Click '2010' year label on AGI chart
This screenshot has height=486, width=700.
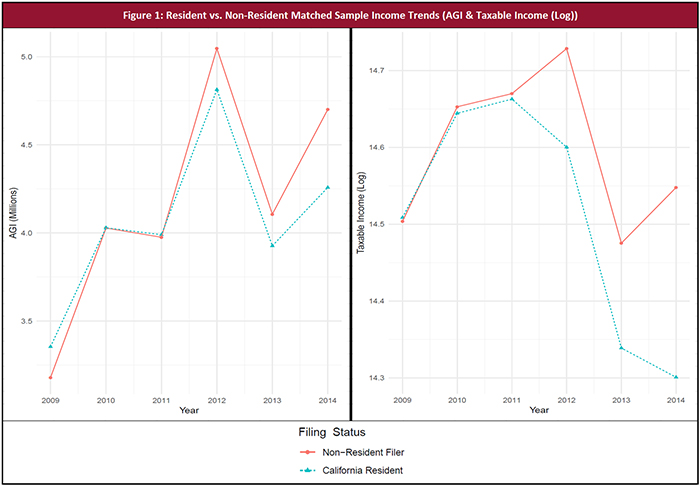click(106, 401)
